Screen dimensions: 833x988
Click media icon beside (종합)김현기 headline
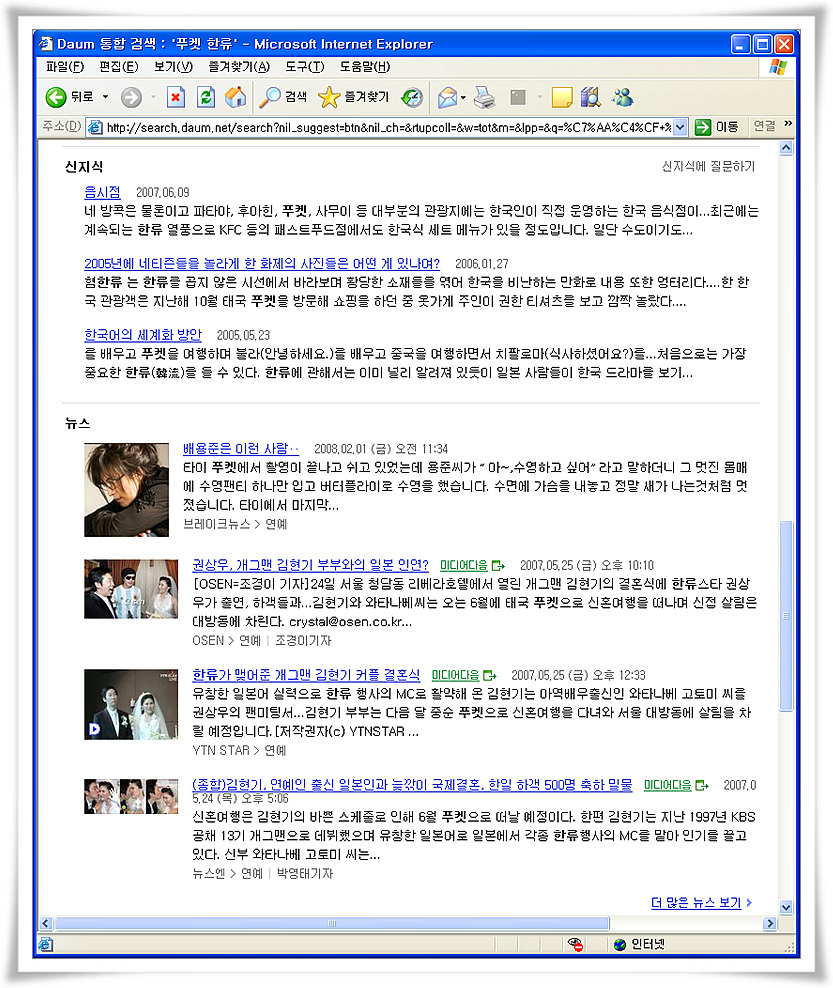point(701,786)
